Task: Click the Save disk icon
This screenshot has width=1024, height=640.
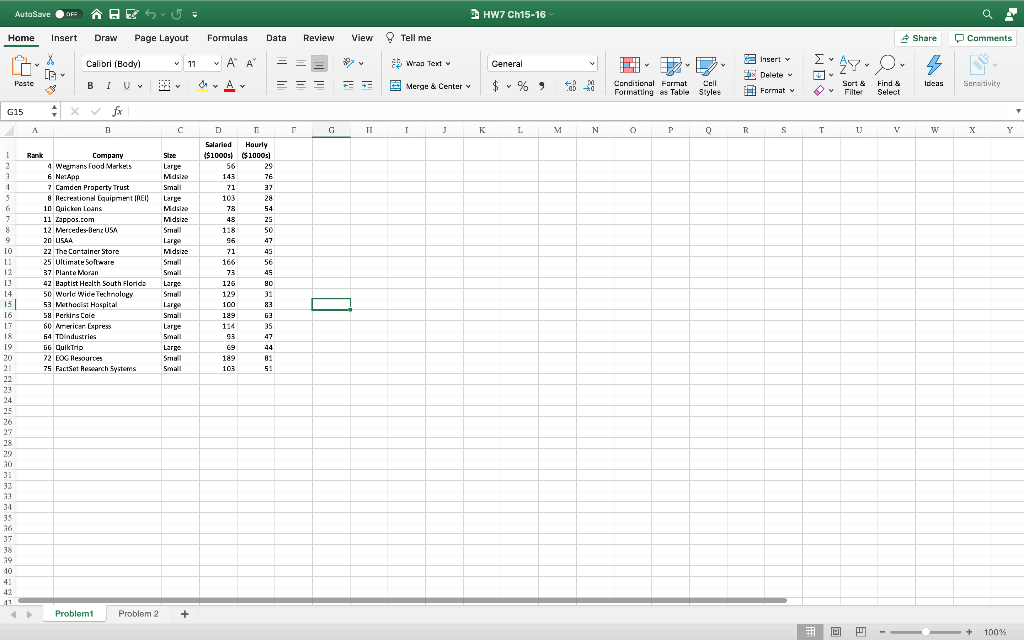Action: pos(114,14)
